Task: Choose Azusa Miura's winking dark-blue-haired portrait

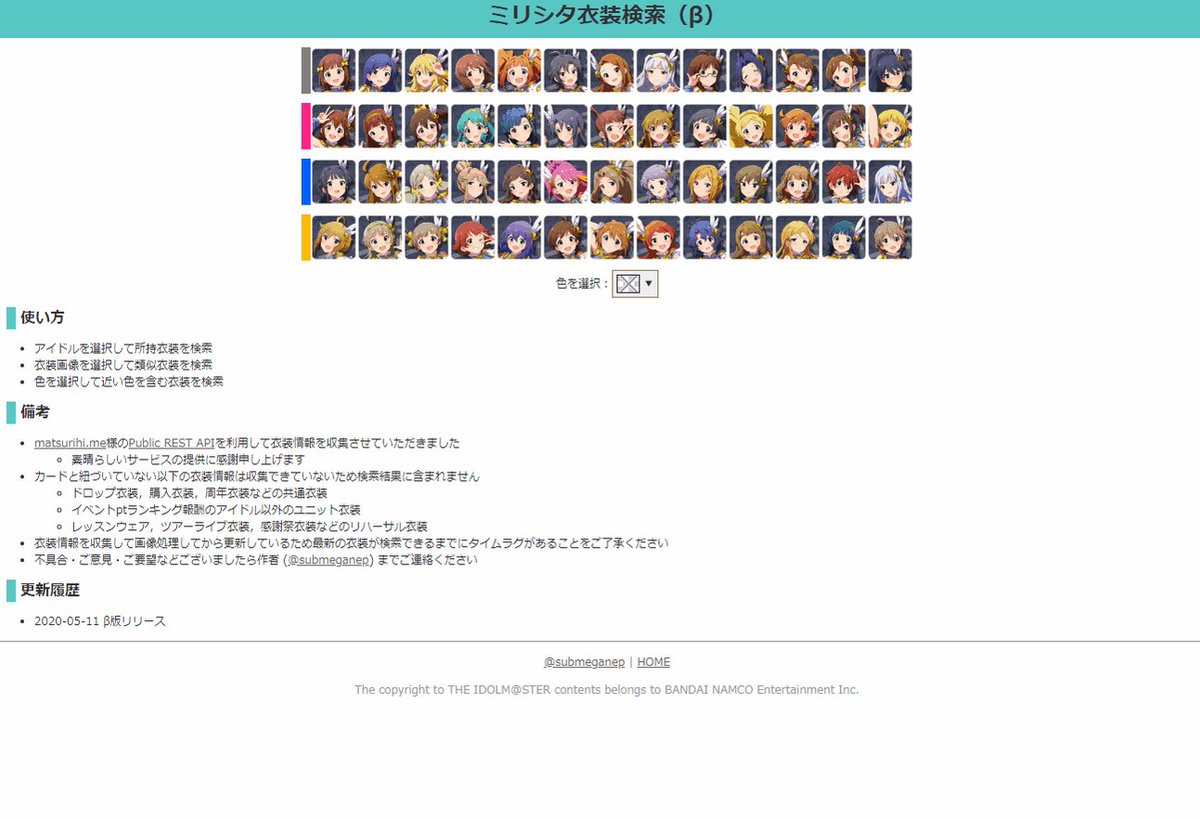Action: tap(751, 70)
